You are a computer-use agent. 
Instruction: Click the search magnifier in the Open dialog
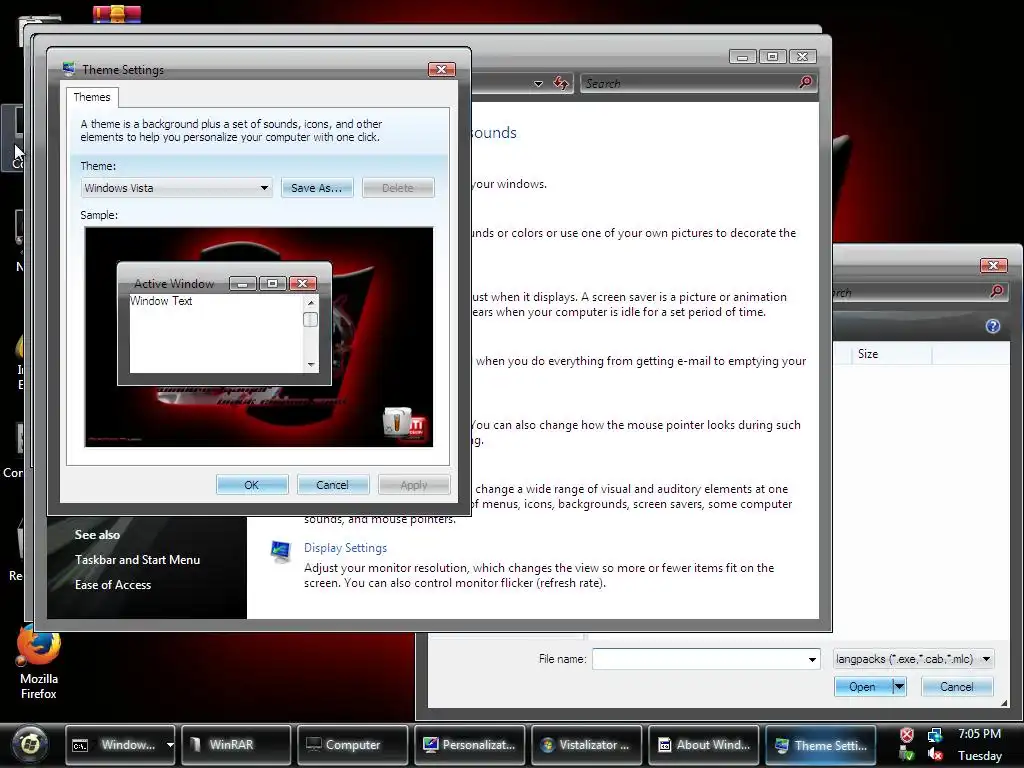coord(997,291)
